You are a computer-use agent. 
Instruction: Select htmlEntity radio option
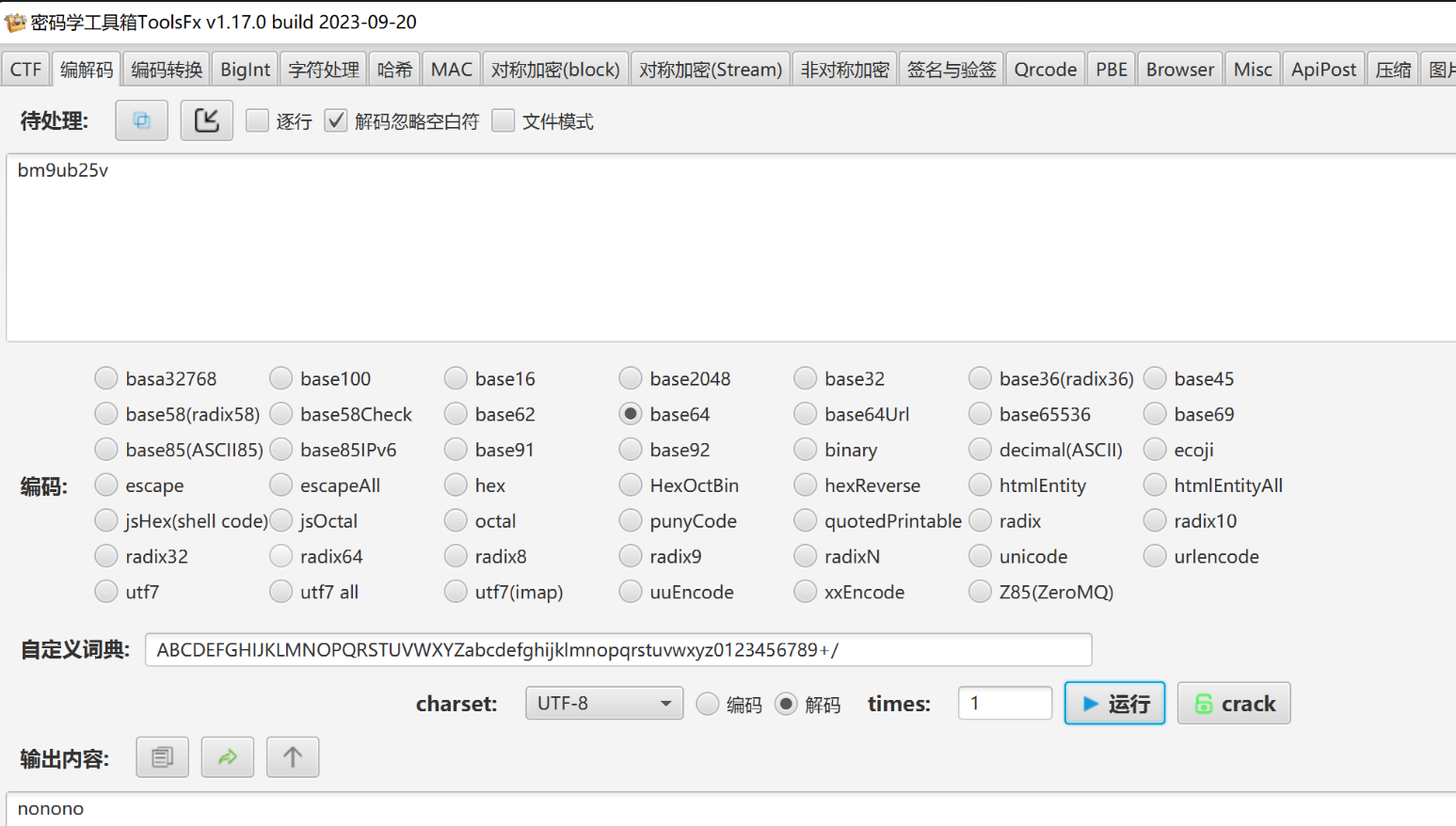click(x=980, y=485)
